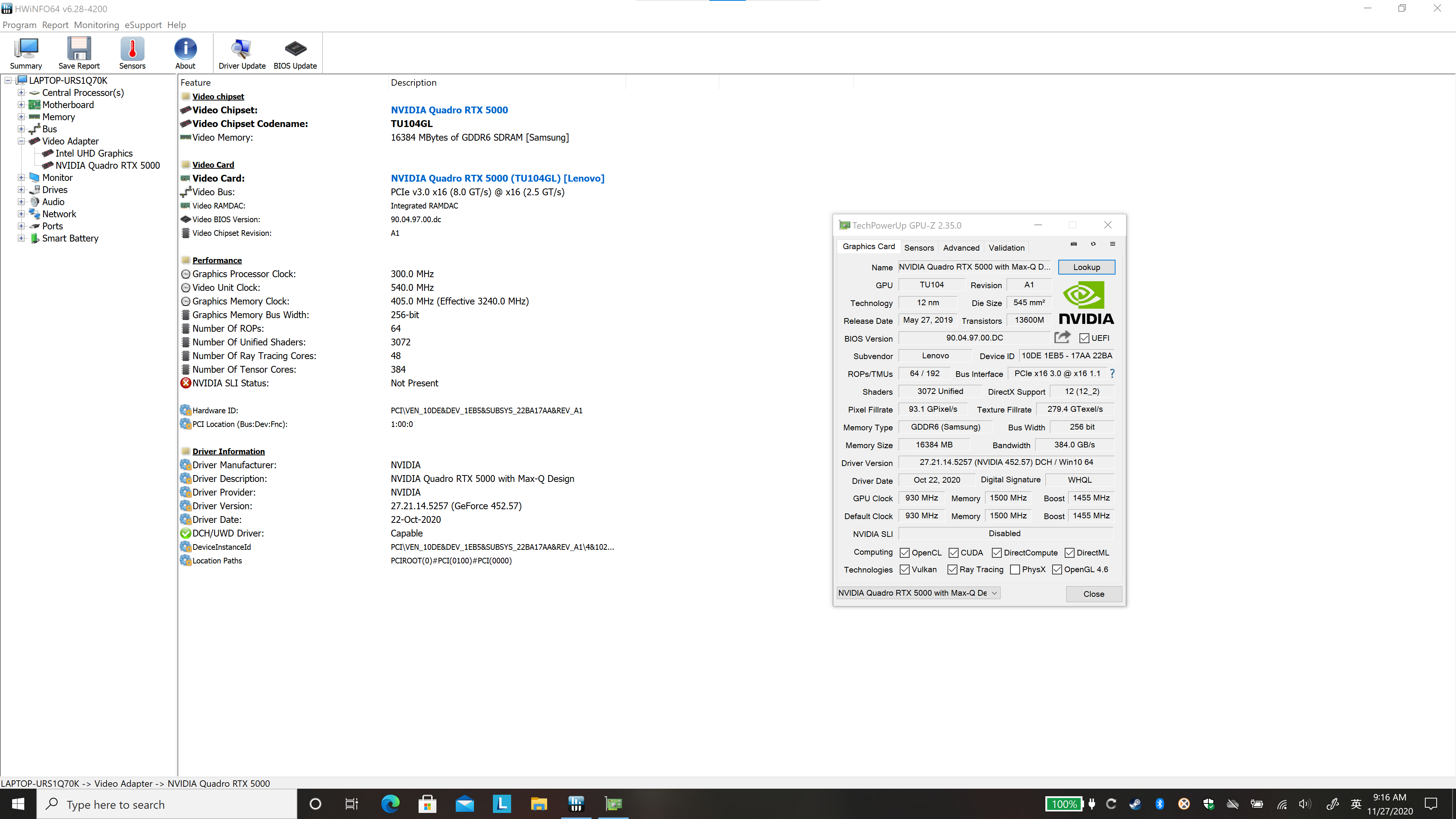Open Microsoft Store from taskbar

point(428,804)
